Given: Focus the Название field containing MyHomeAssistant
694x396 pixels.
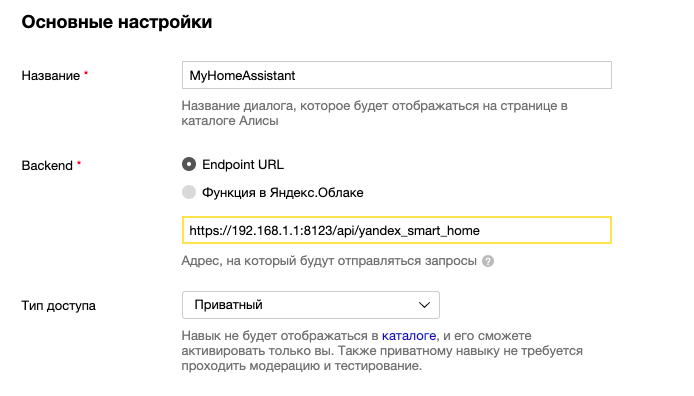Looking at the screenshot, I should point(397,75).
